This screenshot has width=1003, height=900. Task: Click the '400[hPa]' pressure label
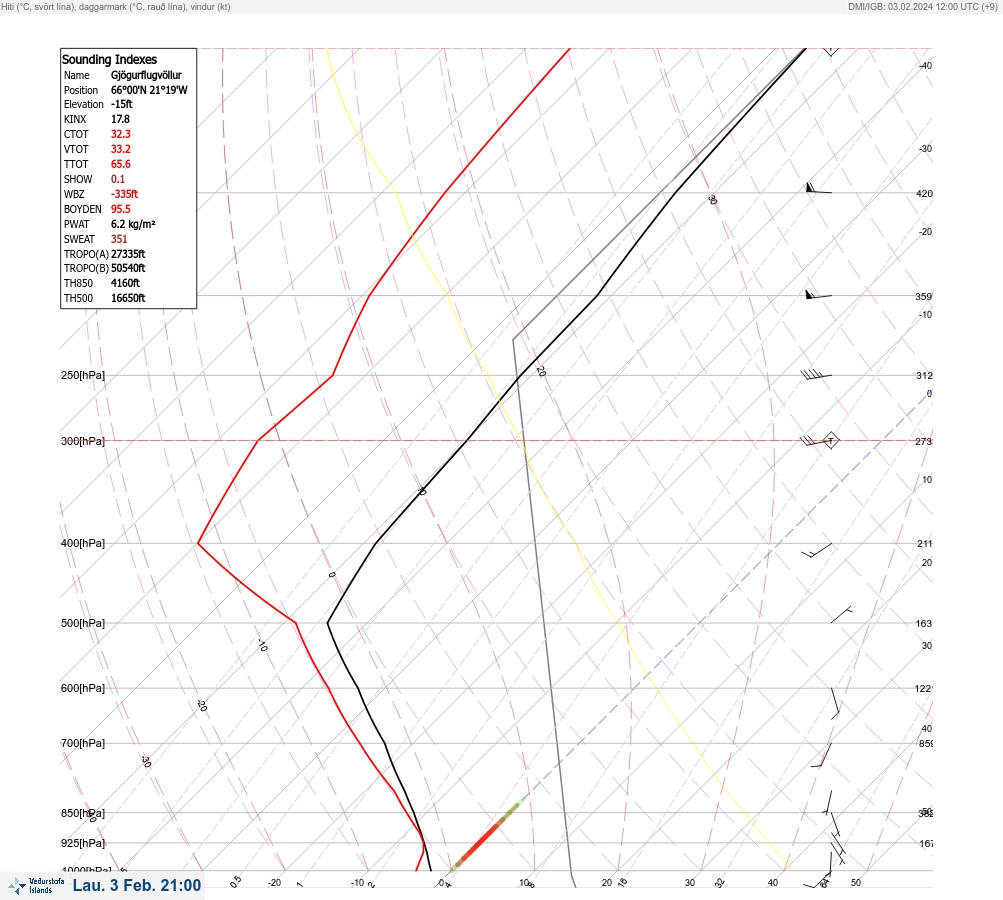tap(83, 543)
